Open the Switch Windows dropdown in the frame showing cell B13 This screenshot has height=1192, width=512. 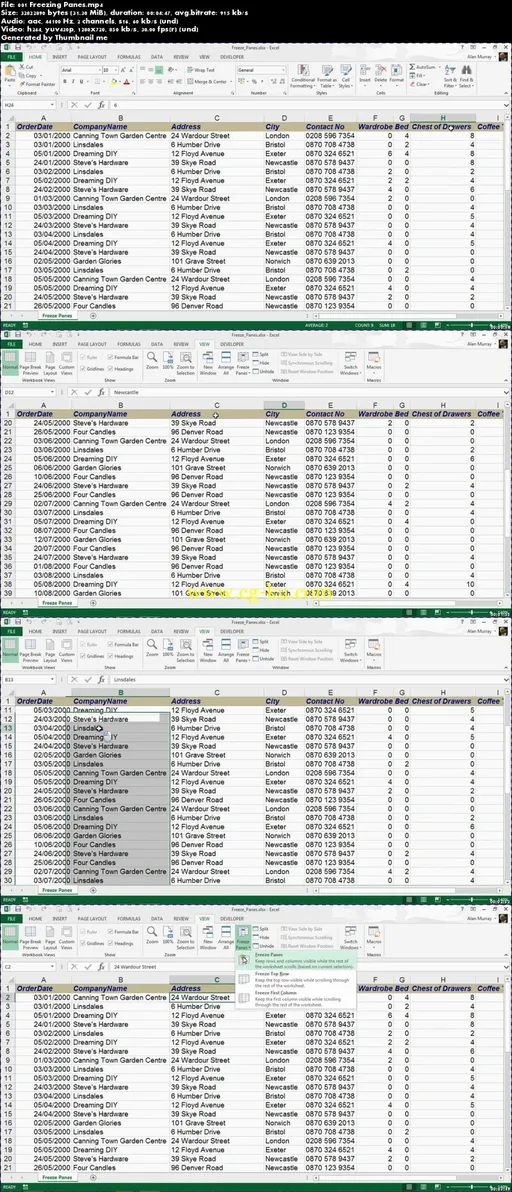click(350, 649)
